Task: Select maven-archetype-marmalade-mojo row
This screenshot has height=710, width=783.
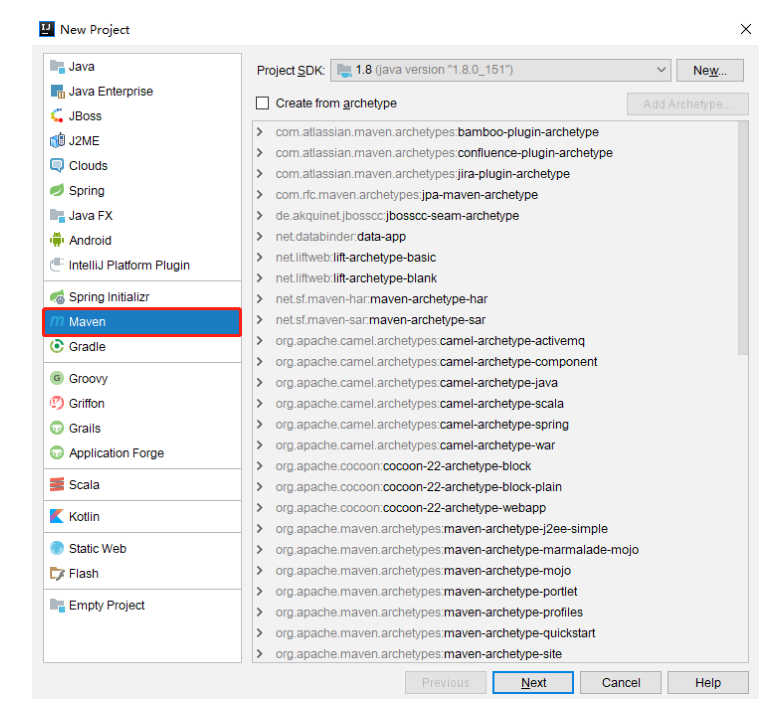Action: point(495,550)
